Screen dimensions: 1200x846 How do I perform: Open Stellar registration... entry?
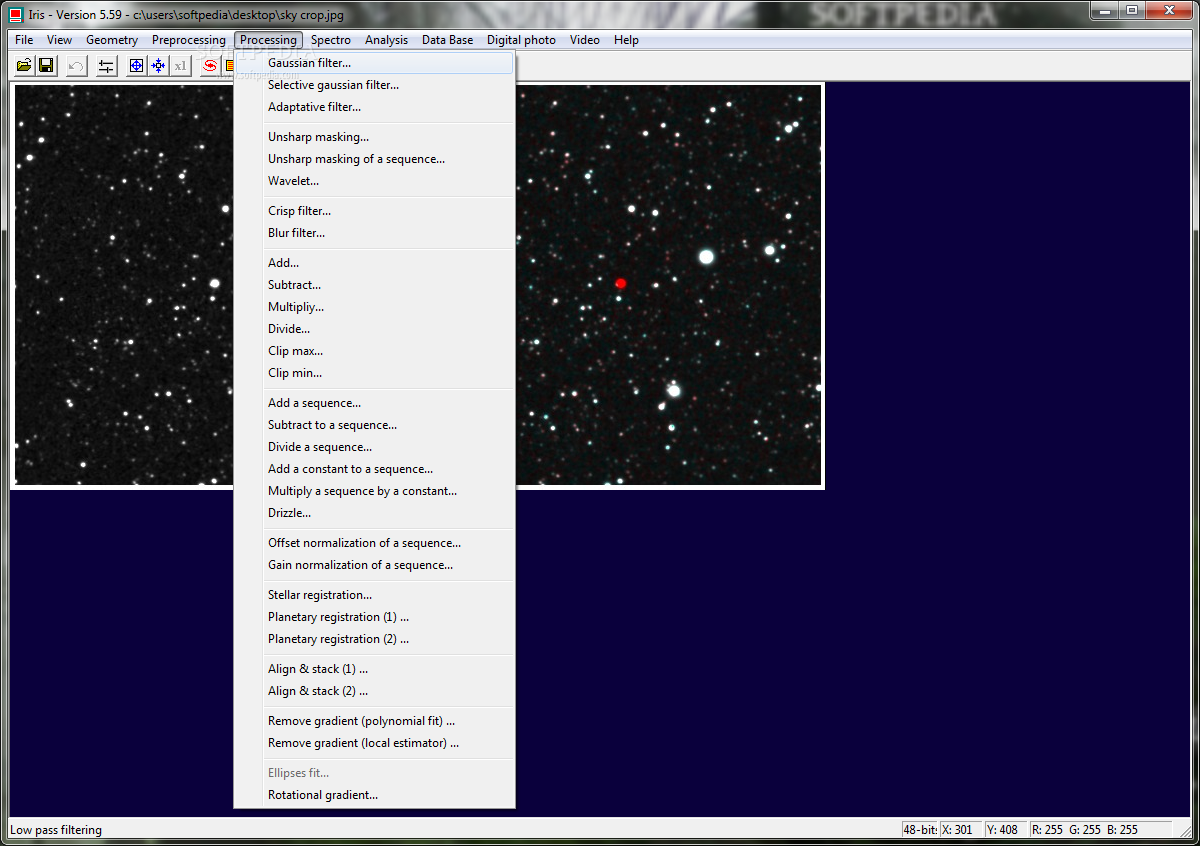point(375,595)
